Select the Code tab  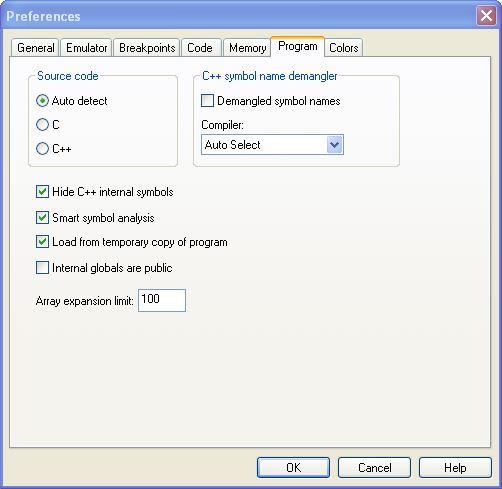click(x=200, y=48)
